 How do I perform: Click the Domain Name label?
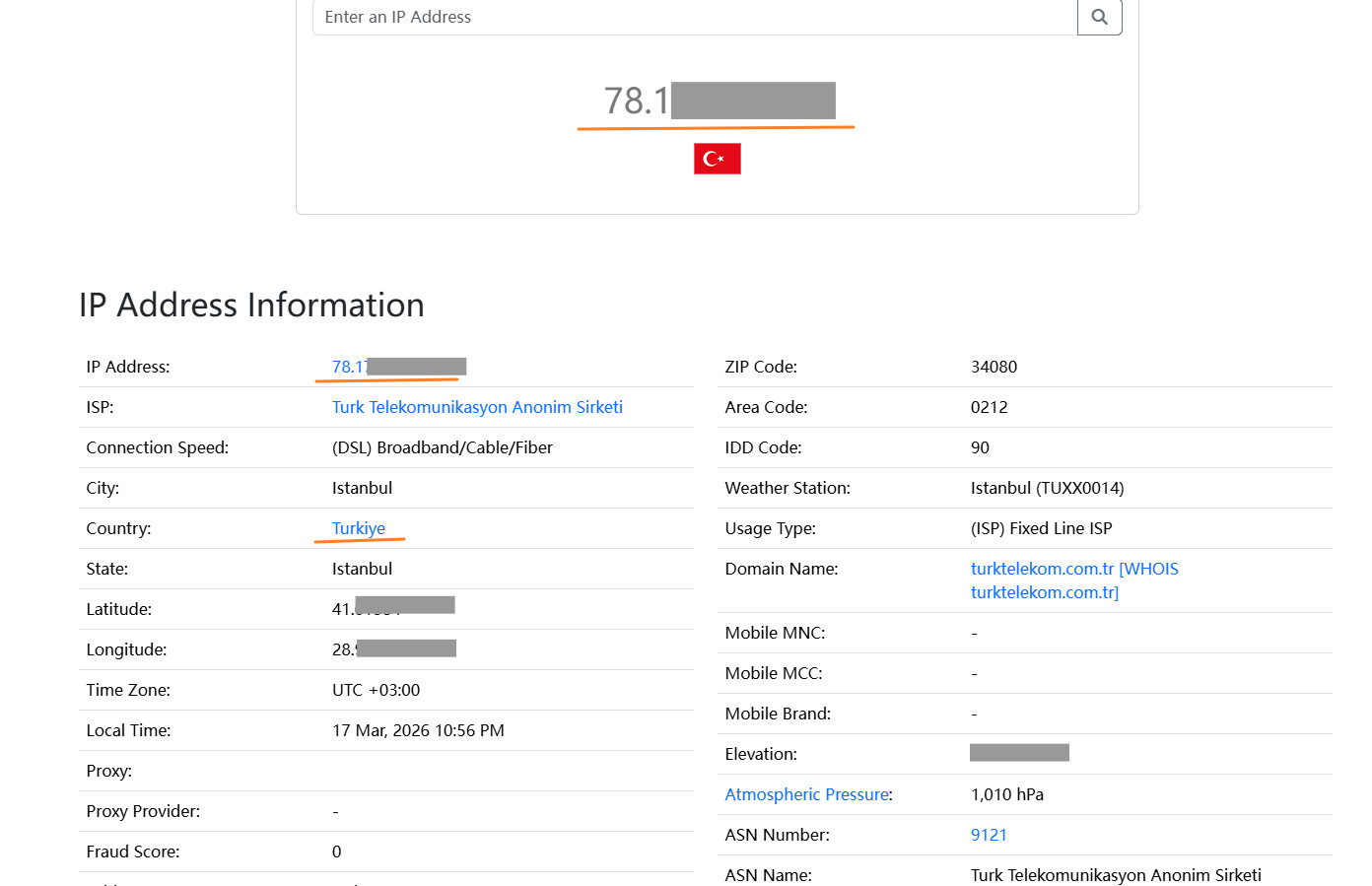coord(782,569)
